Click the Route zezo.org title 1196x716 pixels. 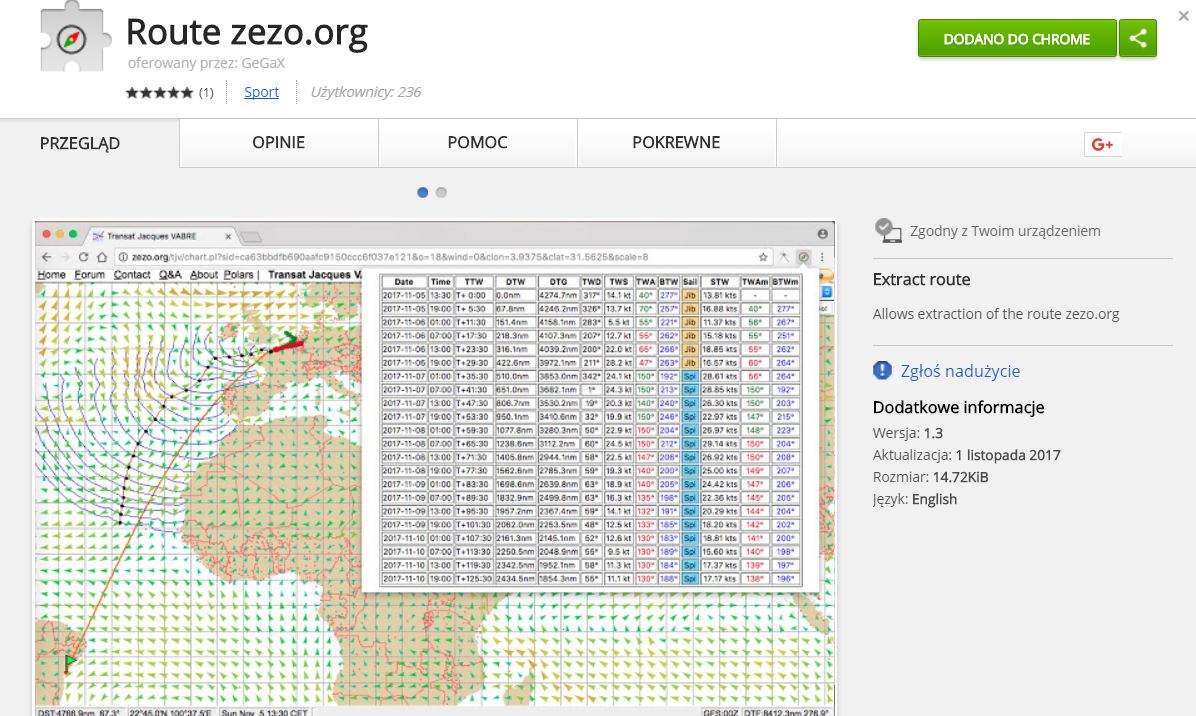(247, 32)
